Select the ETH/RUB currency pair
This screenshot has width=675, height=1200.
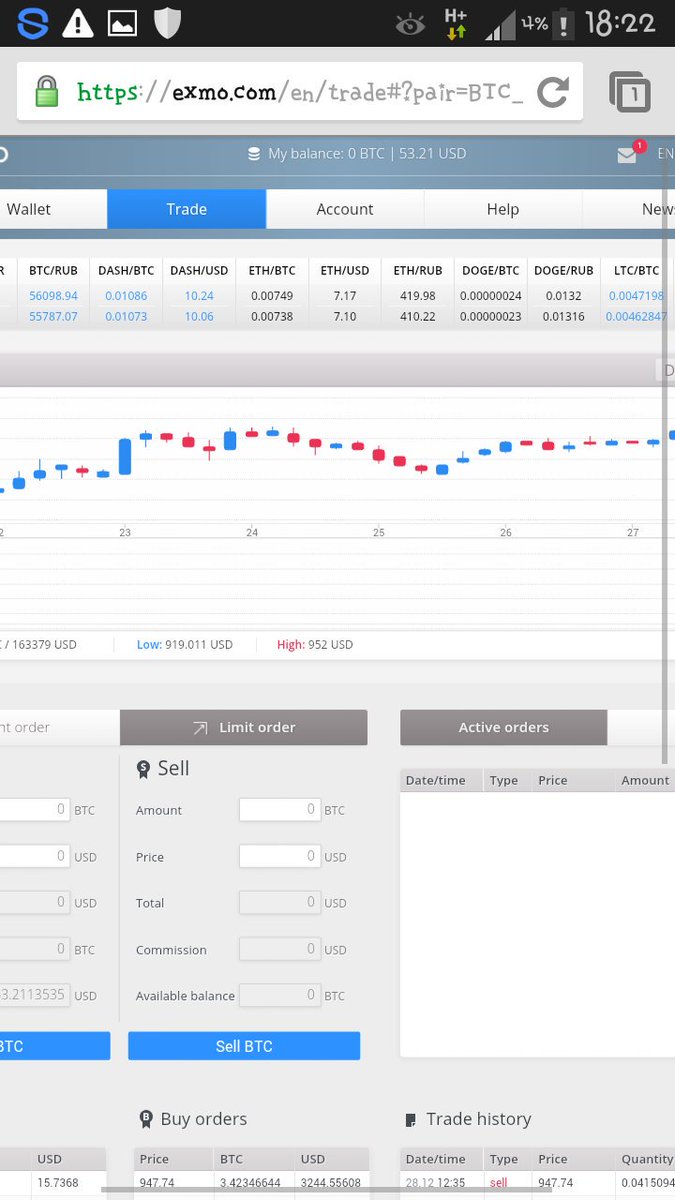click(418, 270)
